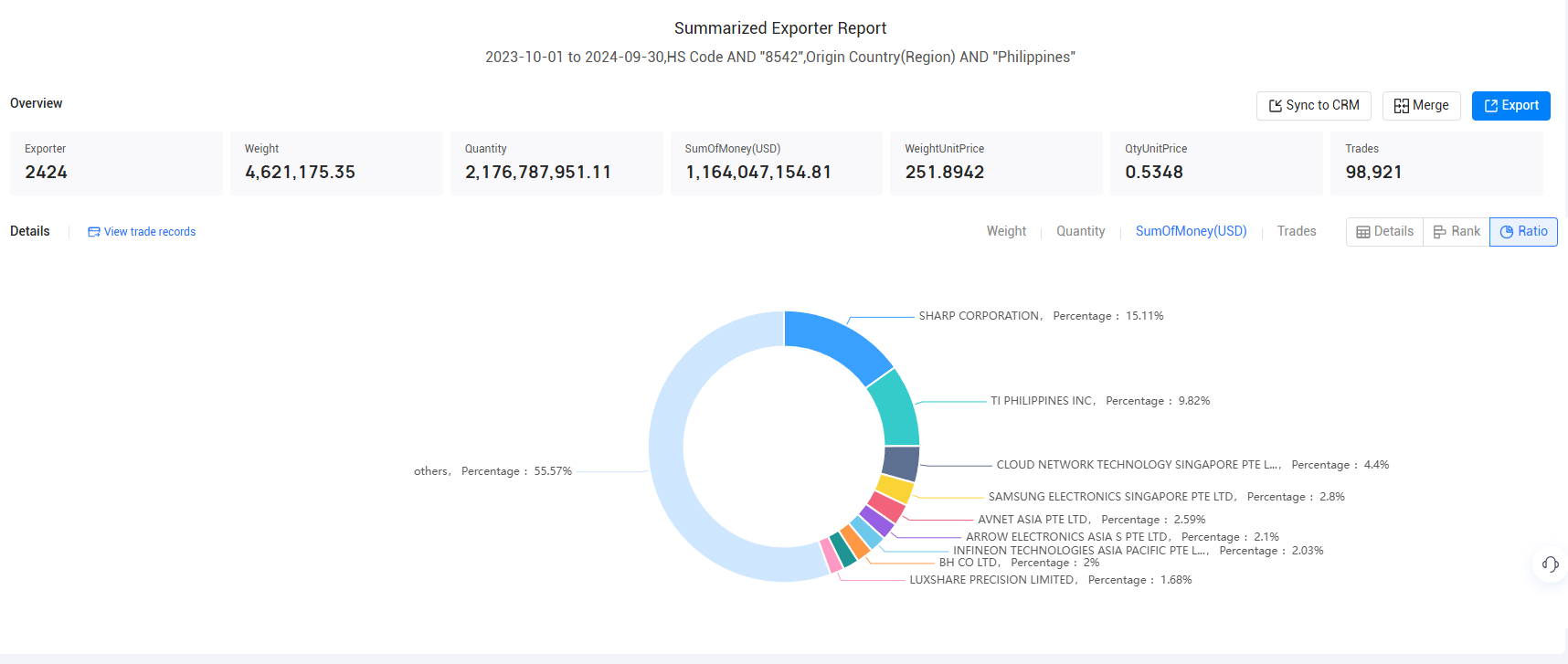Click the WeightUnitPrice 251.8942 card

point(996,163)
